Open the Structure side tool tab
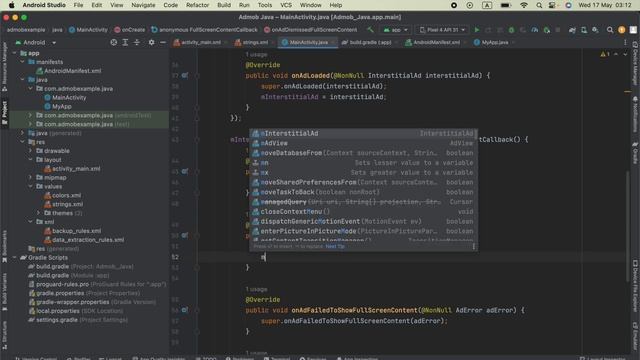The image size is (640, 360). [x=4, y=335]
